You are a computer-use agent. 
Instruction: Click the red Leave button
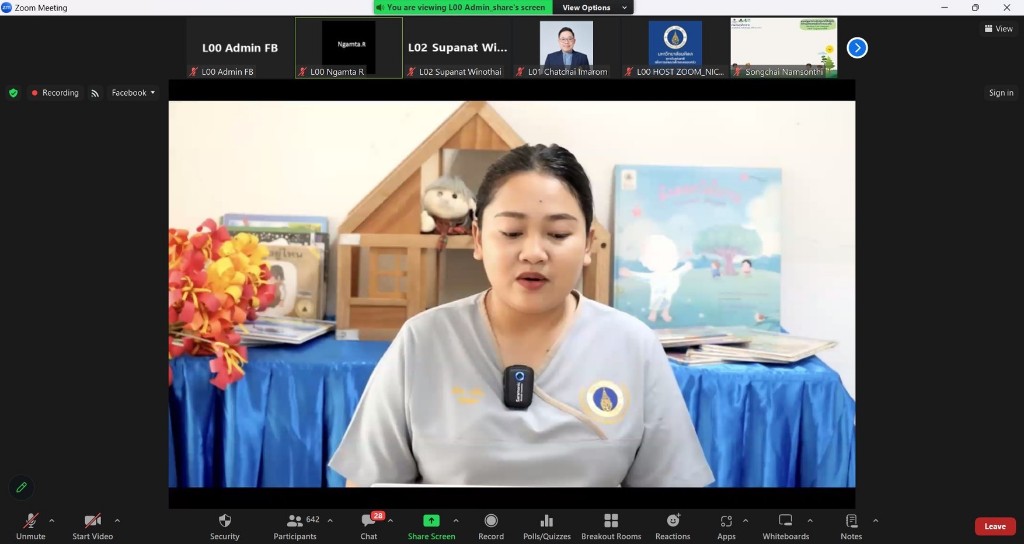(x=995, y=526)
